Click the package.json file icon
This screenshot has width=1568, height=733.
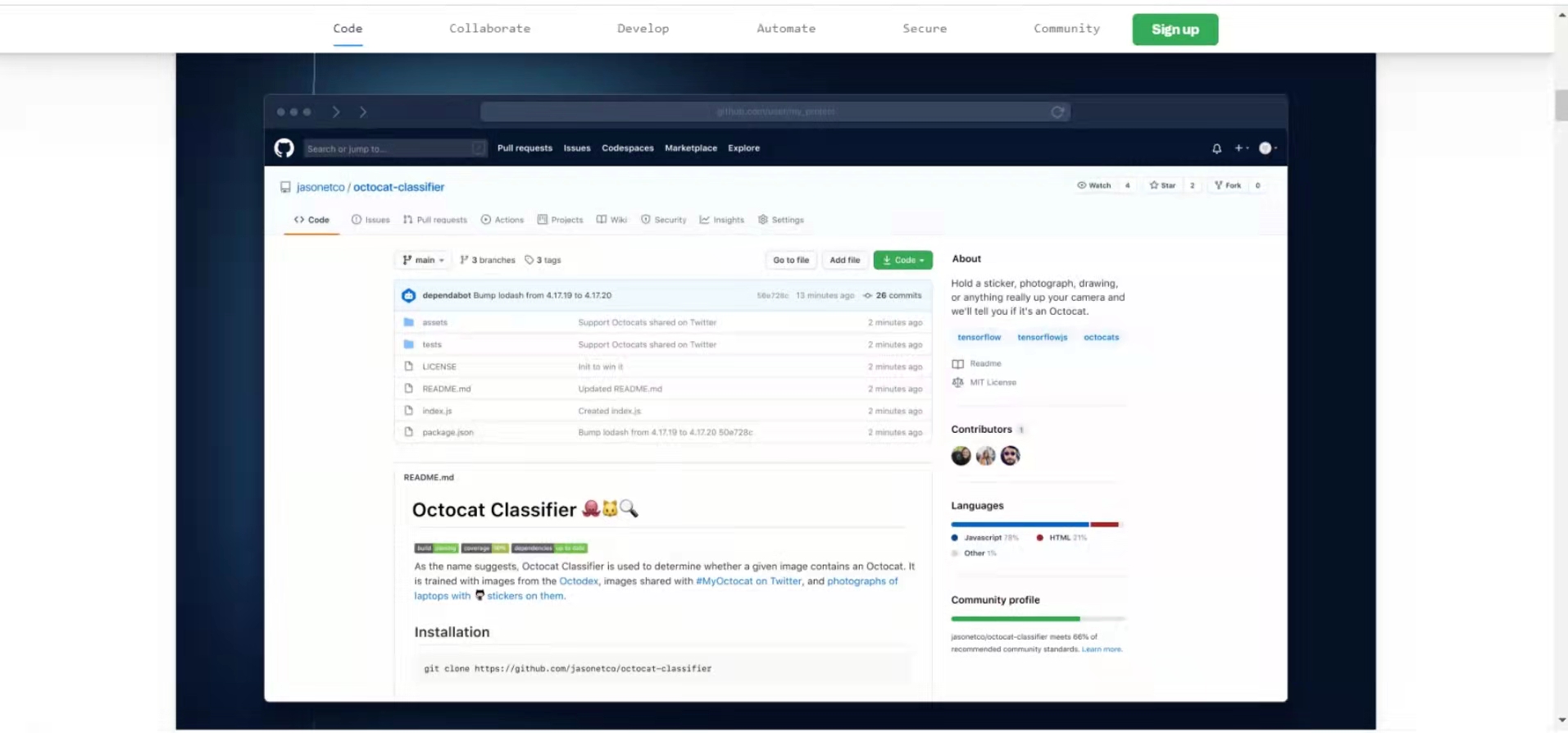click(x=408, y=432)
